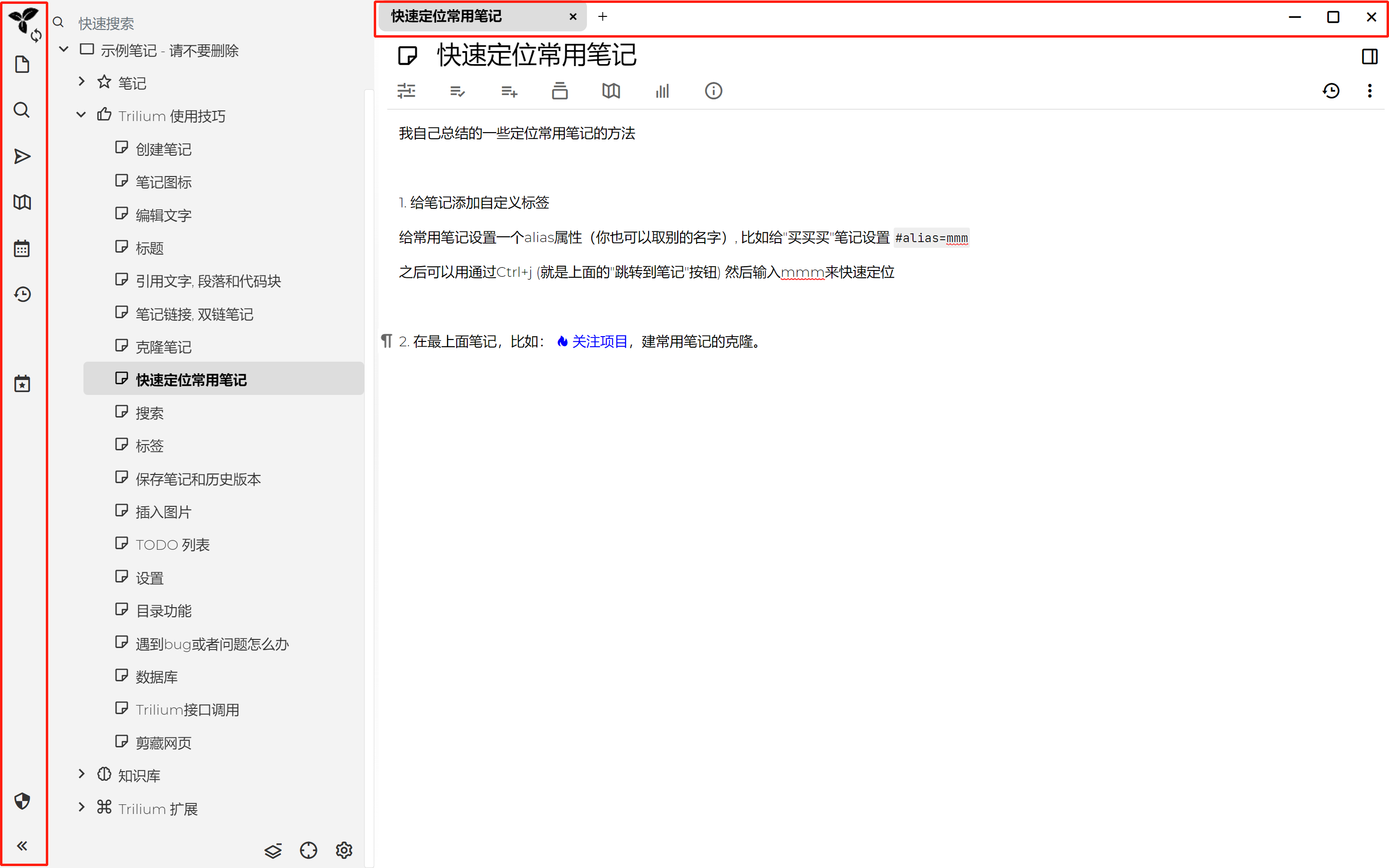
Task: Follow the 关注项目 link
Action: click(x=599, y=341)
